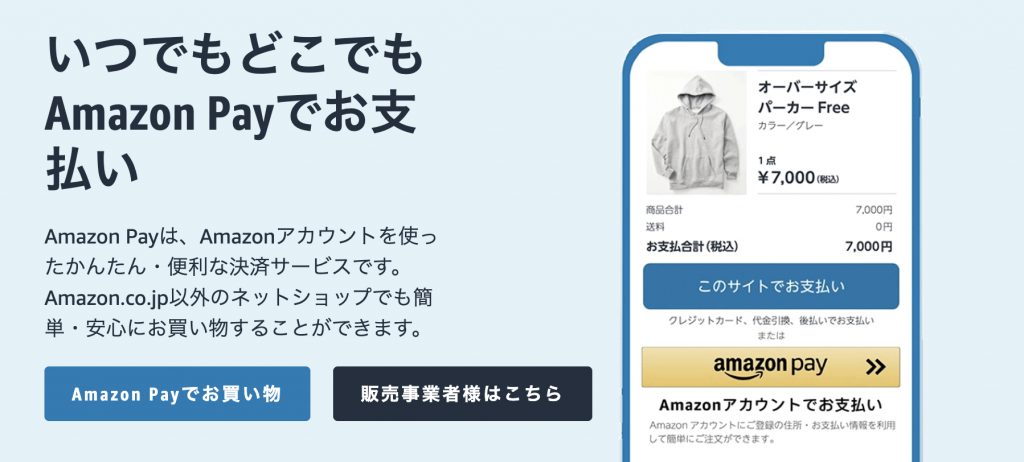Click the double chevron arrow on amazon pay button
The width and height of the screenshot is (1024, 462).
(x=876, y=367)
